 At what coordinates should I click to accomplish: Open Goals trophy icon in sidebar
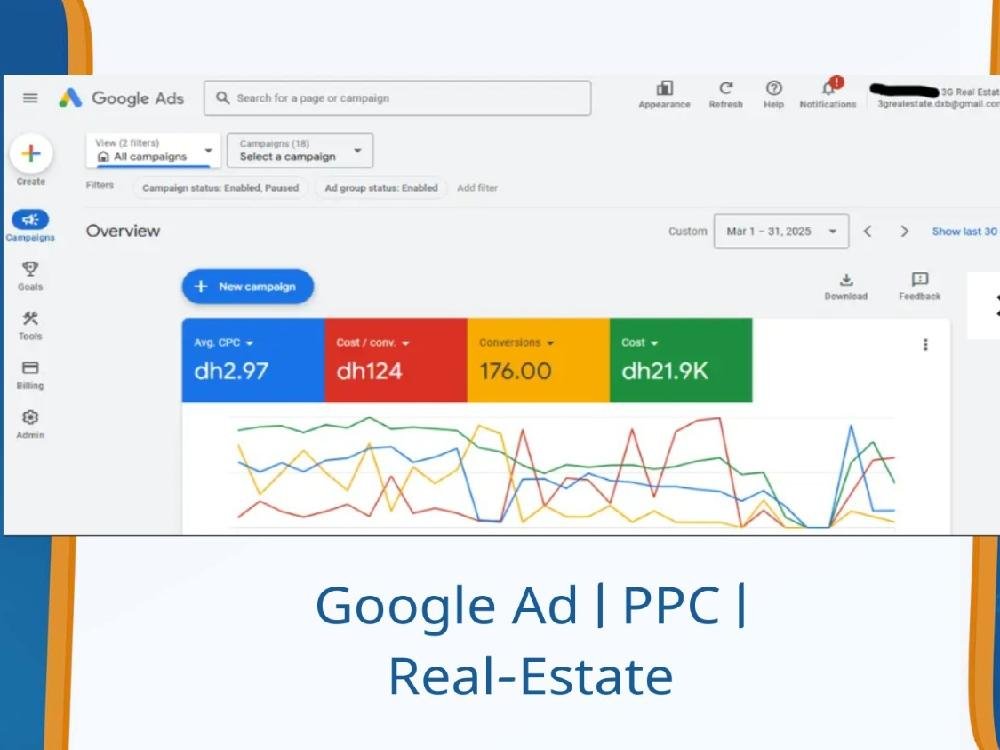[x=30, y=269]
